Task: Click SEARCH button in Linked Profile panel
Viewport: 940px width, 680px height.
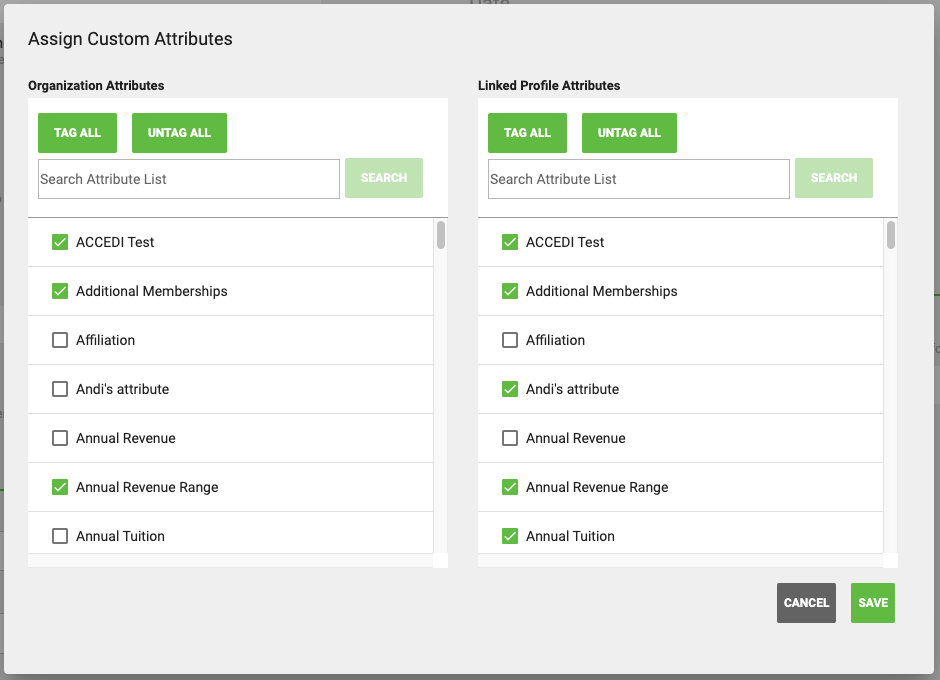Action: (x=834, y=178)
